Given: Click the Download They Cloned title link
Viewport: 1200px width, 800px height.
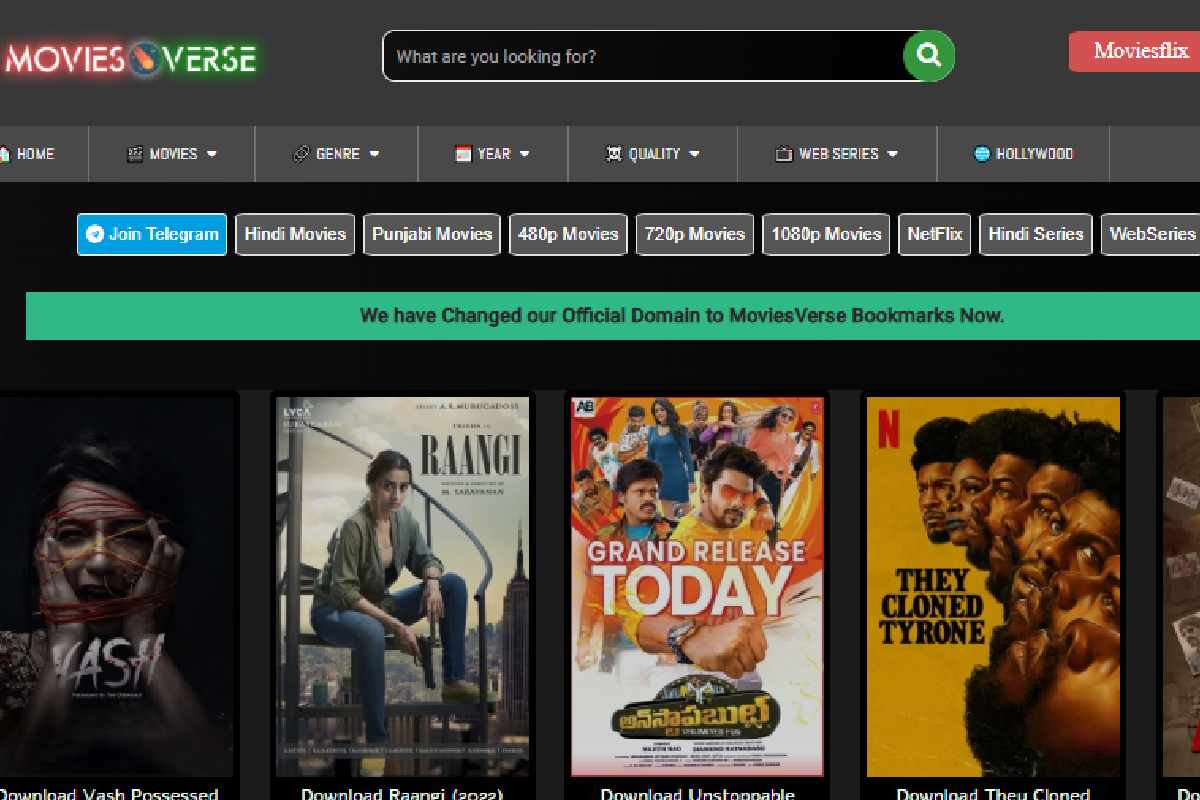Looking at the screenshot, I should click(993, 793).
